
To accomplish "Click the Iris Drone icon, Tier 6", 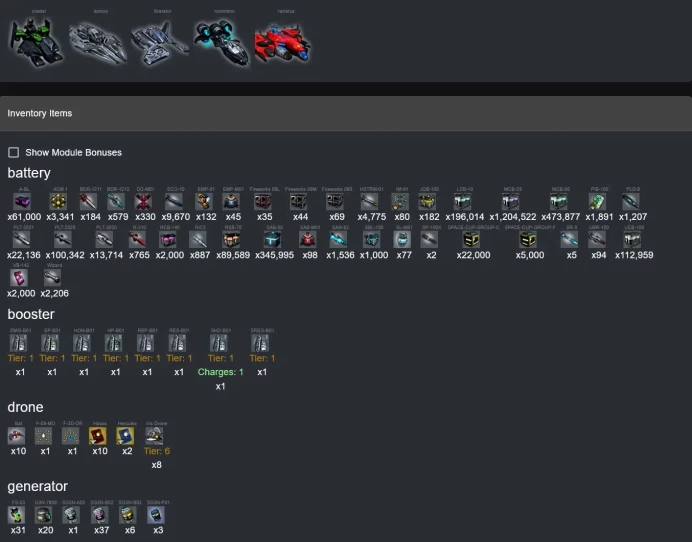I will point(154,436).
